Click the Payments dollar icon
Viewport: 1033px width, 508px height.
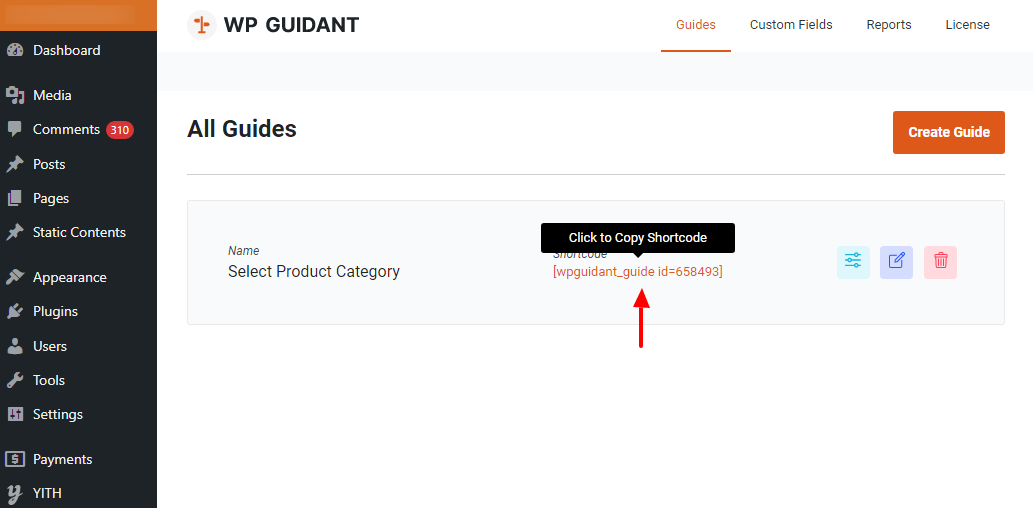15,459
